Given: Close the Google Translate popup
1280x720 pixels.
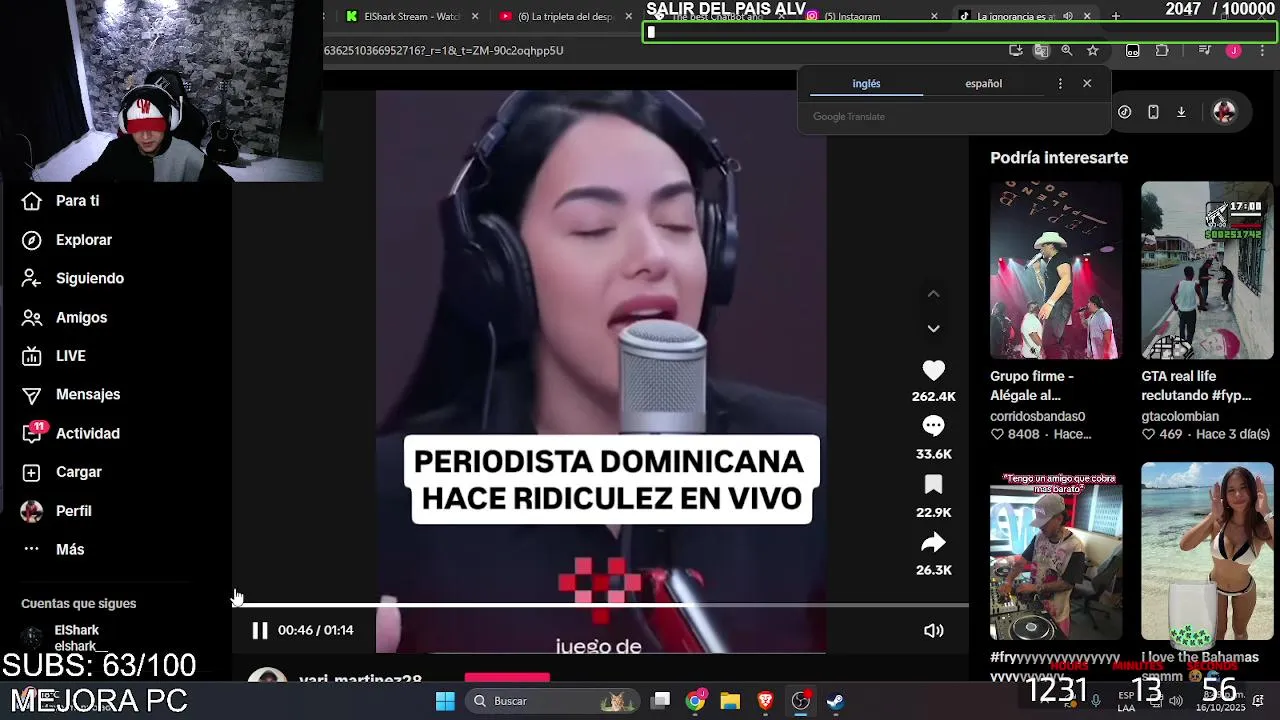Looking at the screenshot, I should click(1087, 84).
